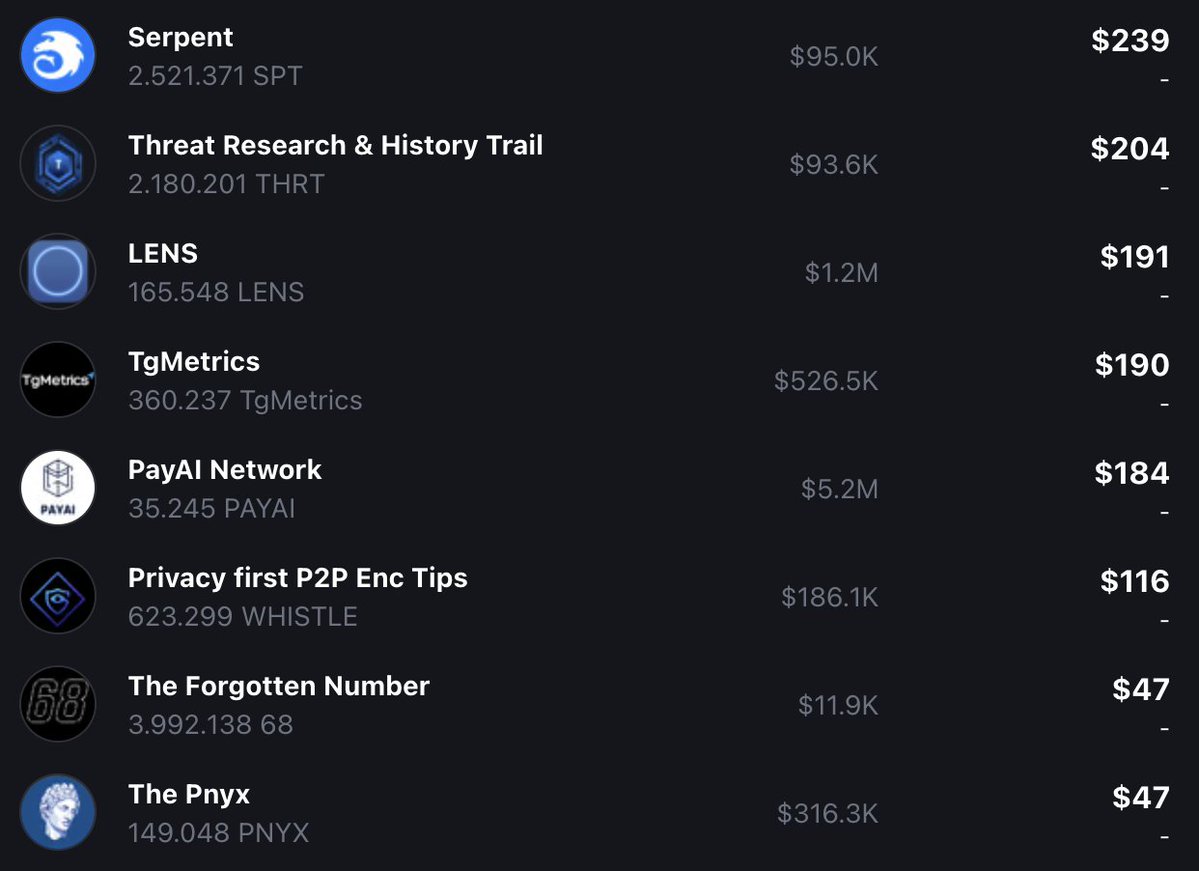The width and height of the screenshot is (1199, 871).
Task: Click The Forgotten Number title
Action: click(x=278, y=686)
